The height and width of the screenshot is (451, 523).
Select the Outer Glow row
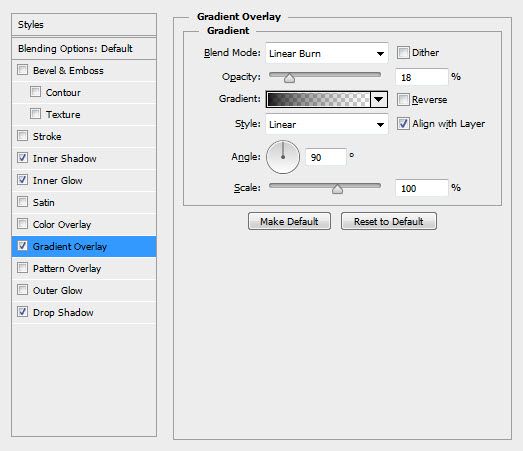click(84, 291)
